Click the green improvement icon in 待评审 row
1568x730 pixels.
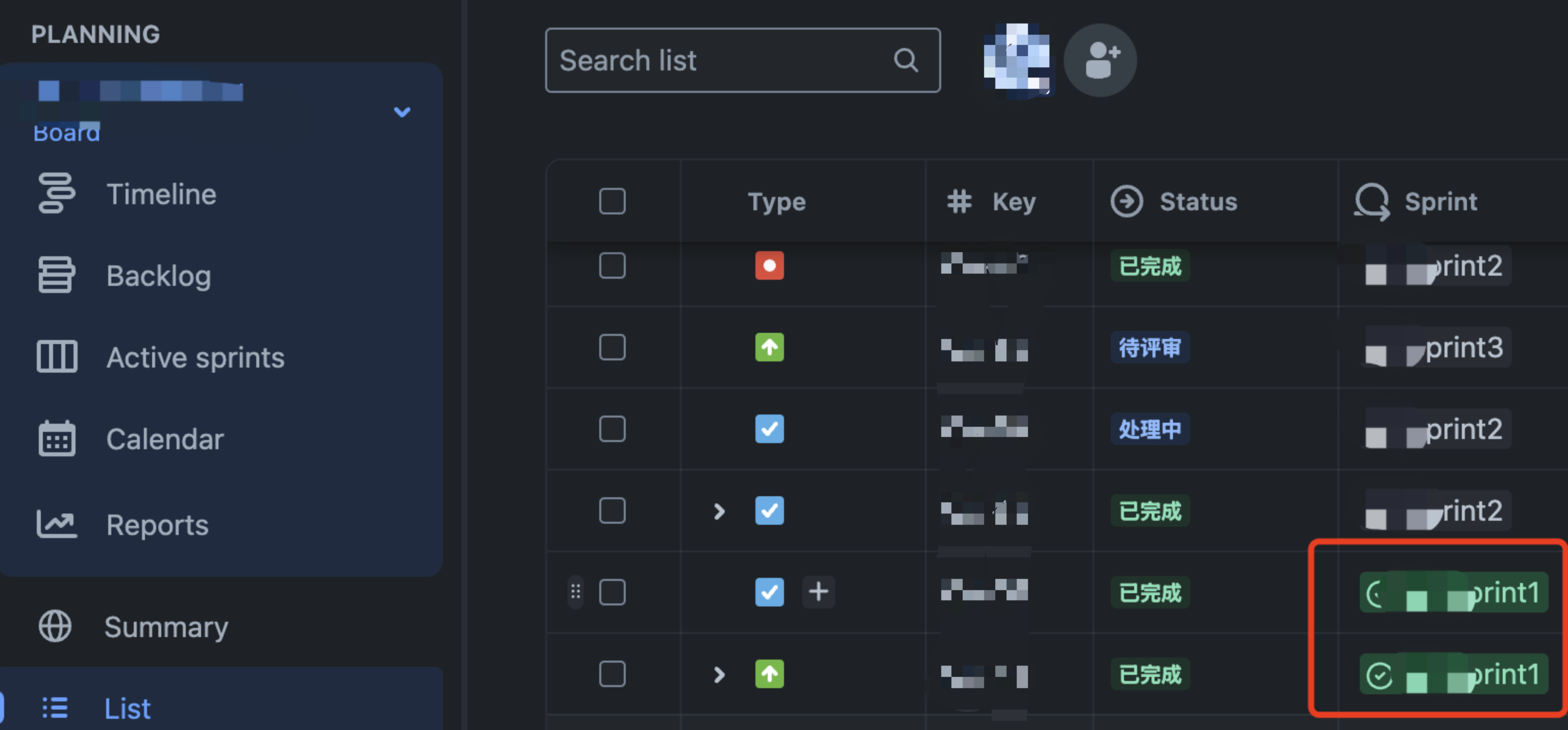coord(769,347)
